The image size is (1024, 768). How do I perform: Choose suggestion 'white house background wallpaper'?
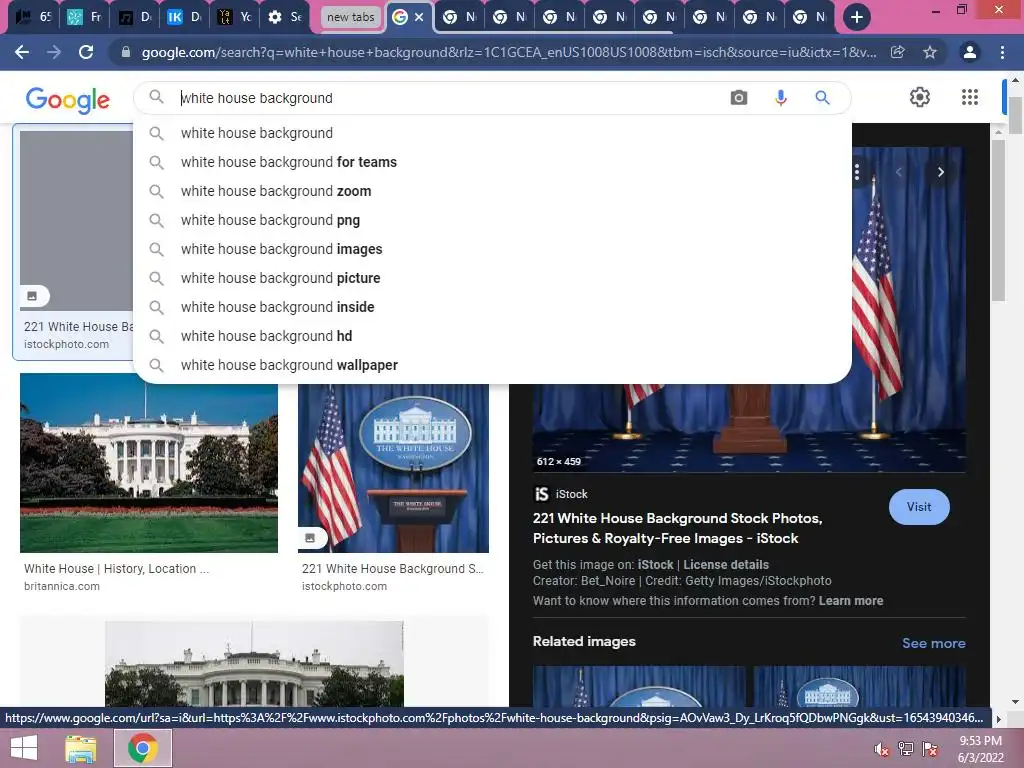click(492, 365)
